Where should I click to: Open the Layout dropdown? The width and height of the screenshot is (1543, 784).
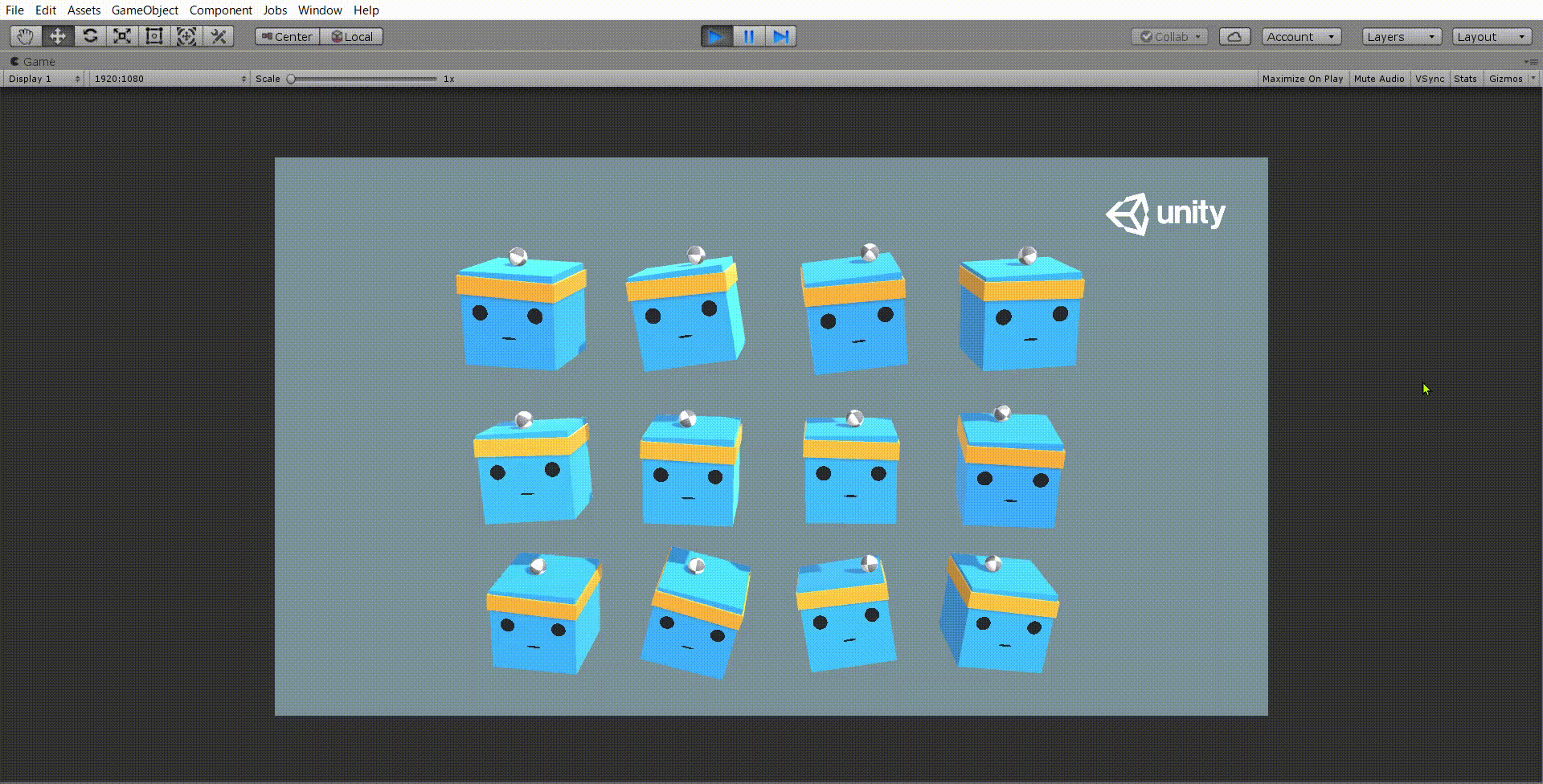[x=1492, y=36]
